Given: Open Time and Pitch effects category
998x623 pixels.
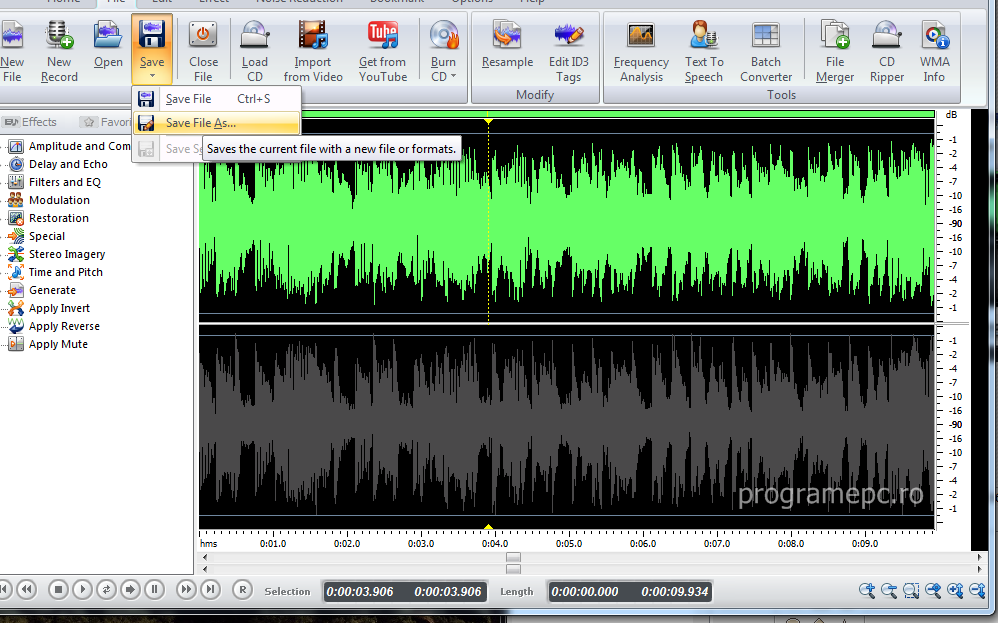Looking at the screenshot, I should (55, 272).
